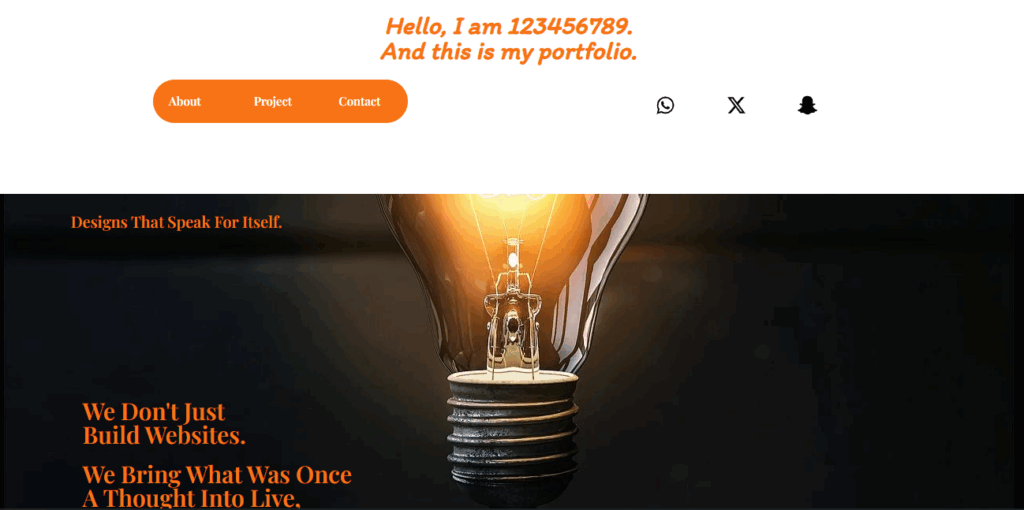Click the word 'Websites' in the hero text

point(195,436)
